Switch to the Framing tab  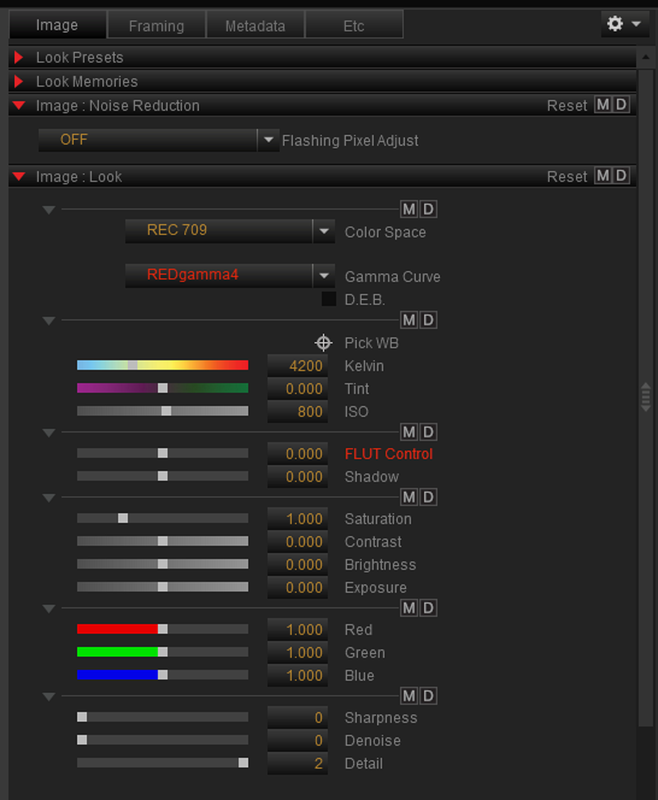(157, 26)
